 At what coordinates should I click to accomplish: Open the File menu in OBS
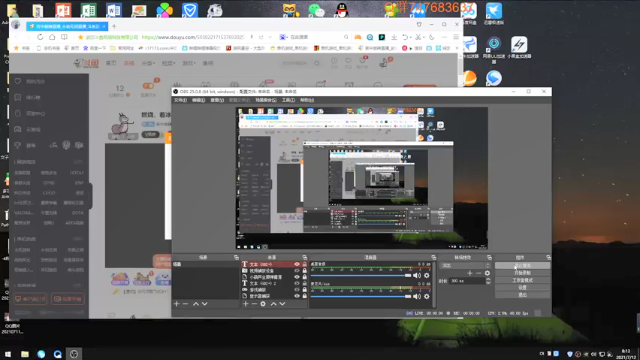[x=180, y=100]
